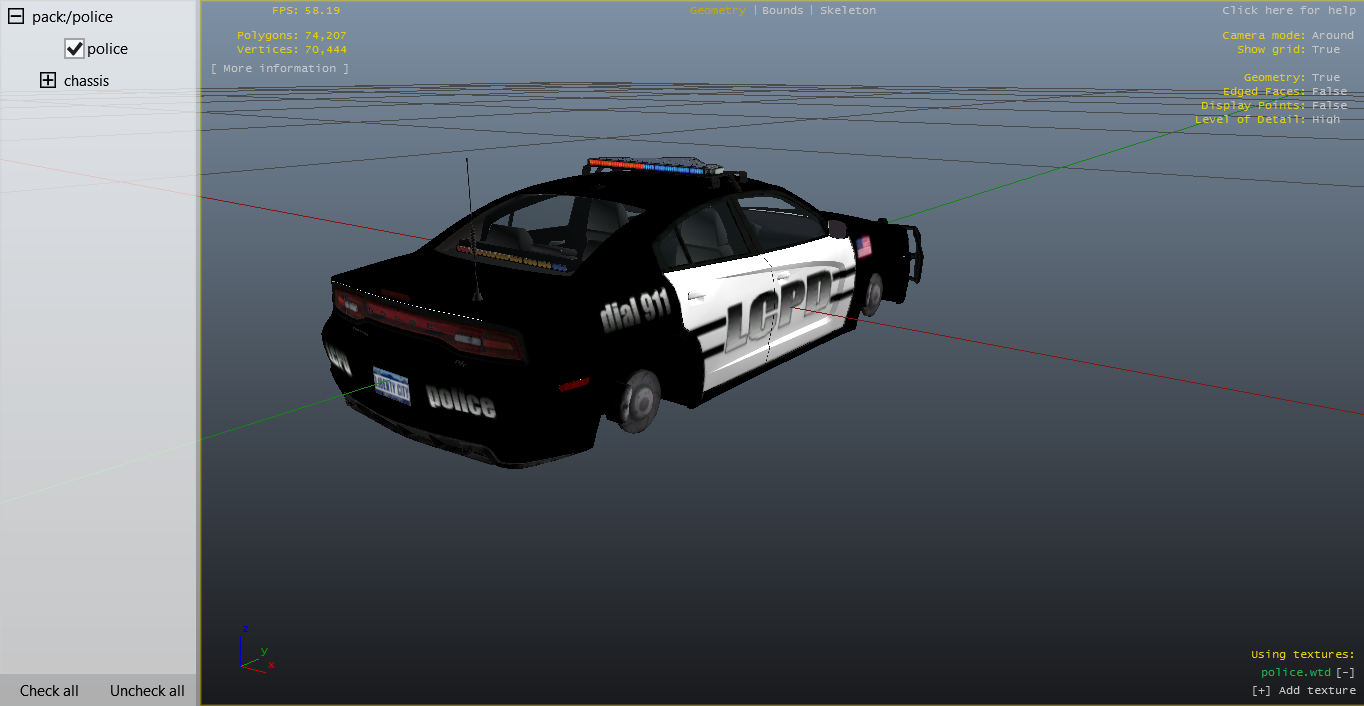The height and width of the screenshot is (706, 1364).
Task: Click the XYZ axis orientation gizmo
Action: (254, 650)
